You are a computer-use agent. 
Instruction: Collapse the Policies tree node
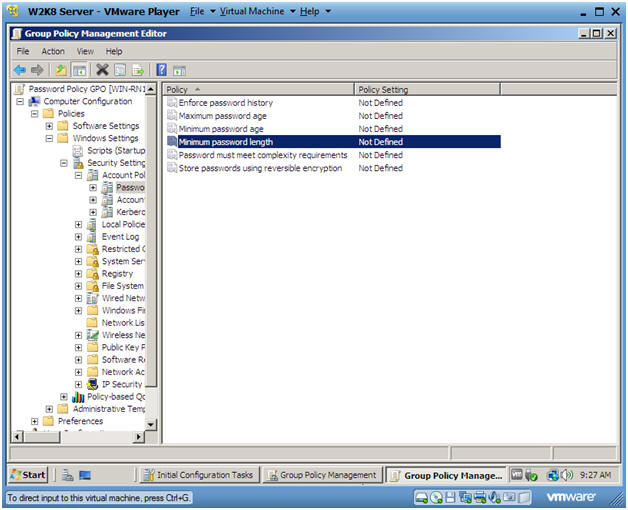[x=34, y=114]
